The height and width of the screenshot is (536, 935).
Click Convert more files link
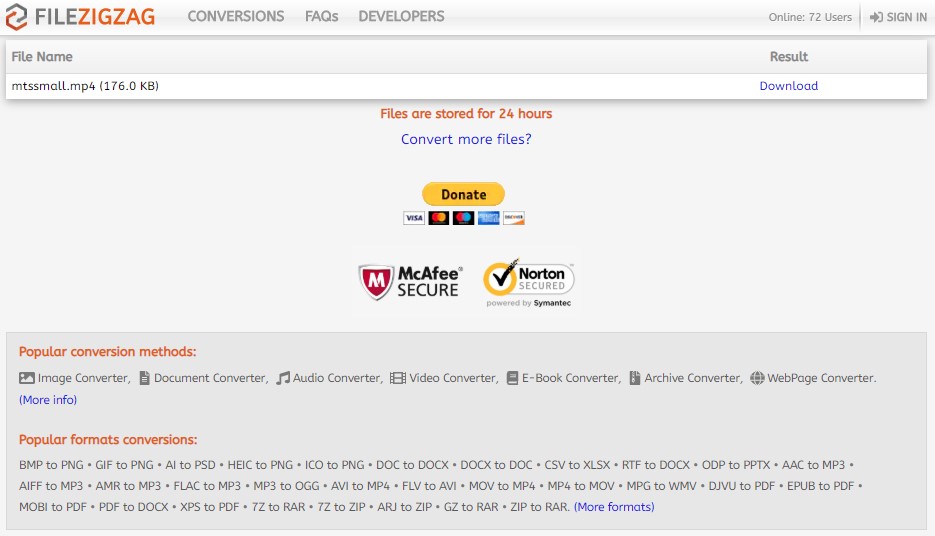point(466,139)
